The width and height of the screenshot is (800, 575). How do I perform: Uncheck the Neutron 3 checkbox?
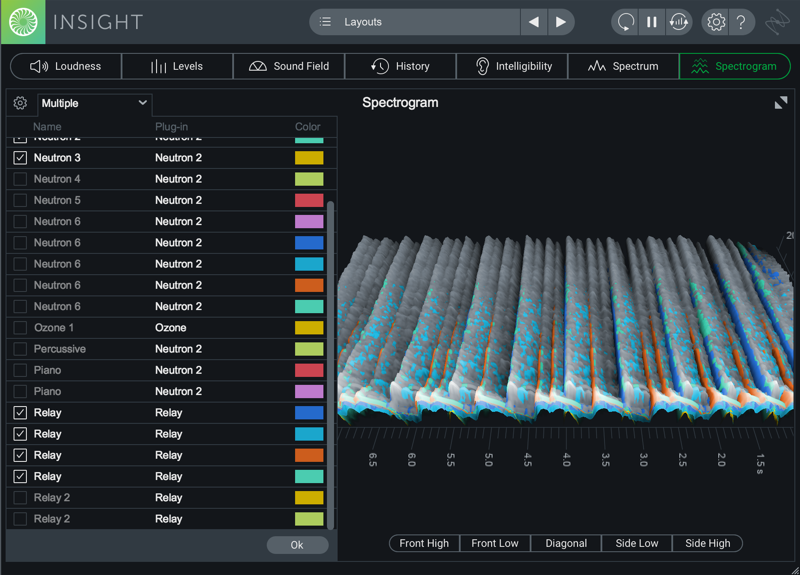pos(20,158)
